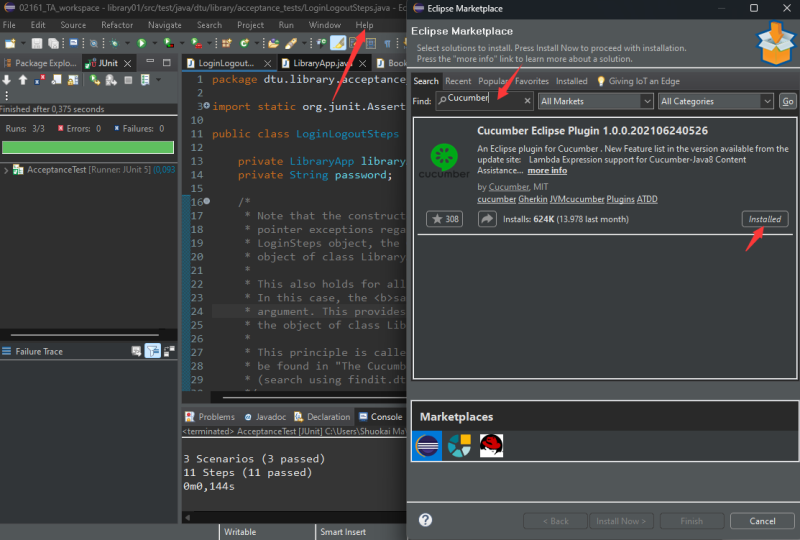
Task: Open the Test Run History dropdown arrow
Action: [x=158, y=80]
